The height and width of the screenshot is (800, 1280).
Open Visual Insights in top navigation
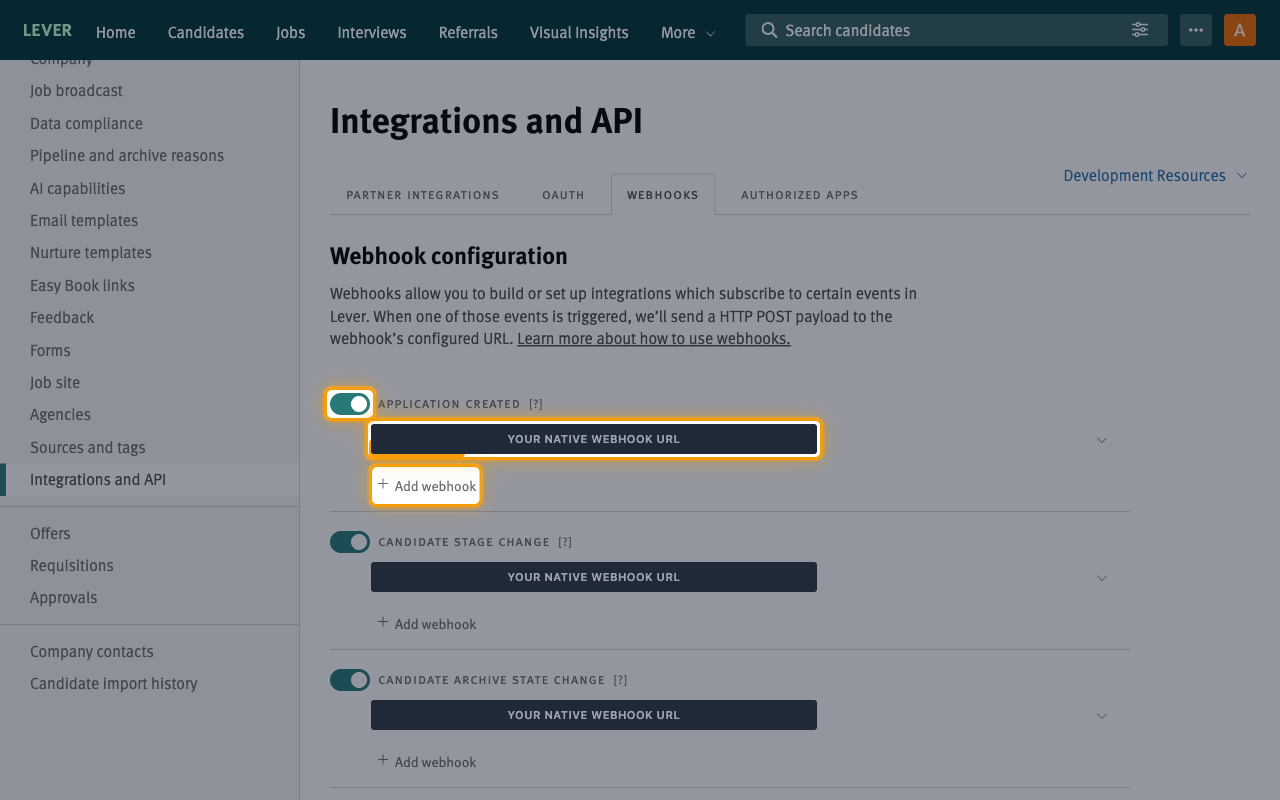click(579, 32)
